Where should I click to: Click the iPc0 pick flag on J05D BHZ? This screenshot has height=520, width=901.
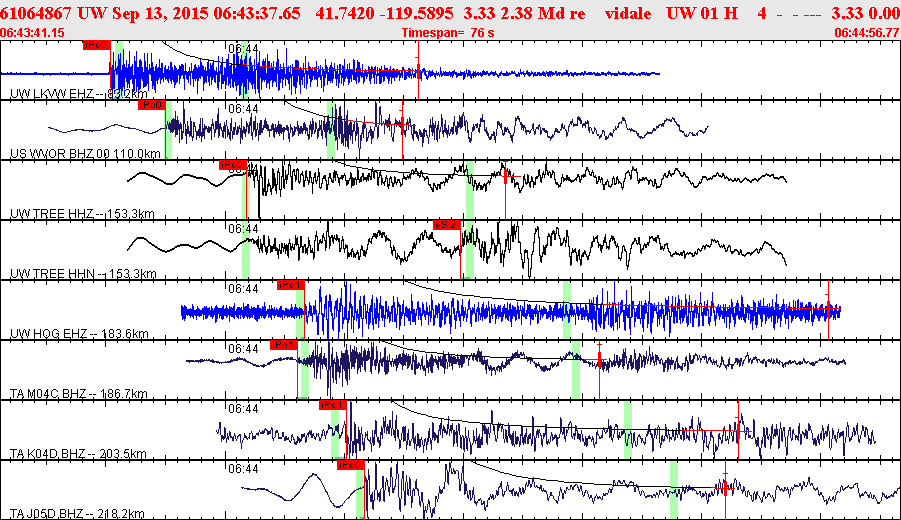(x=351, y=465)
